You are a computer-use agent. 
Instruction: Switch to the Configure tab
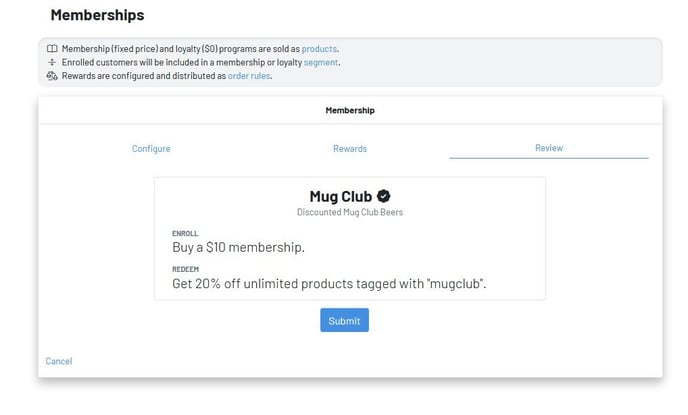tap(151, 148)
